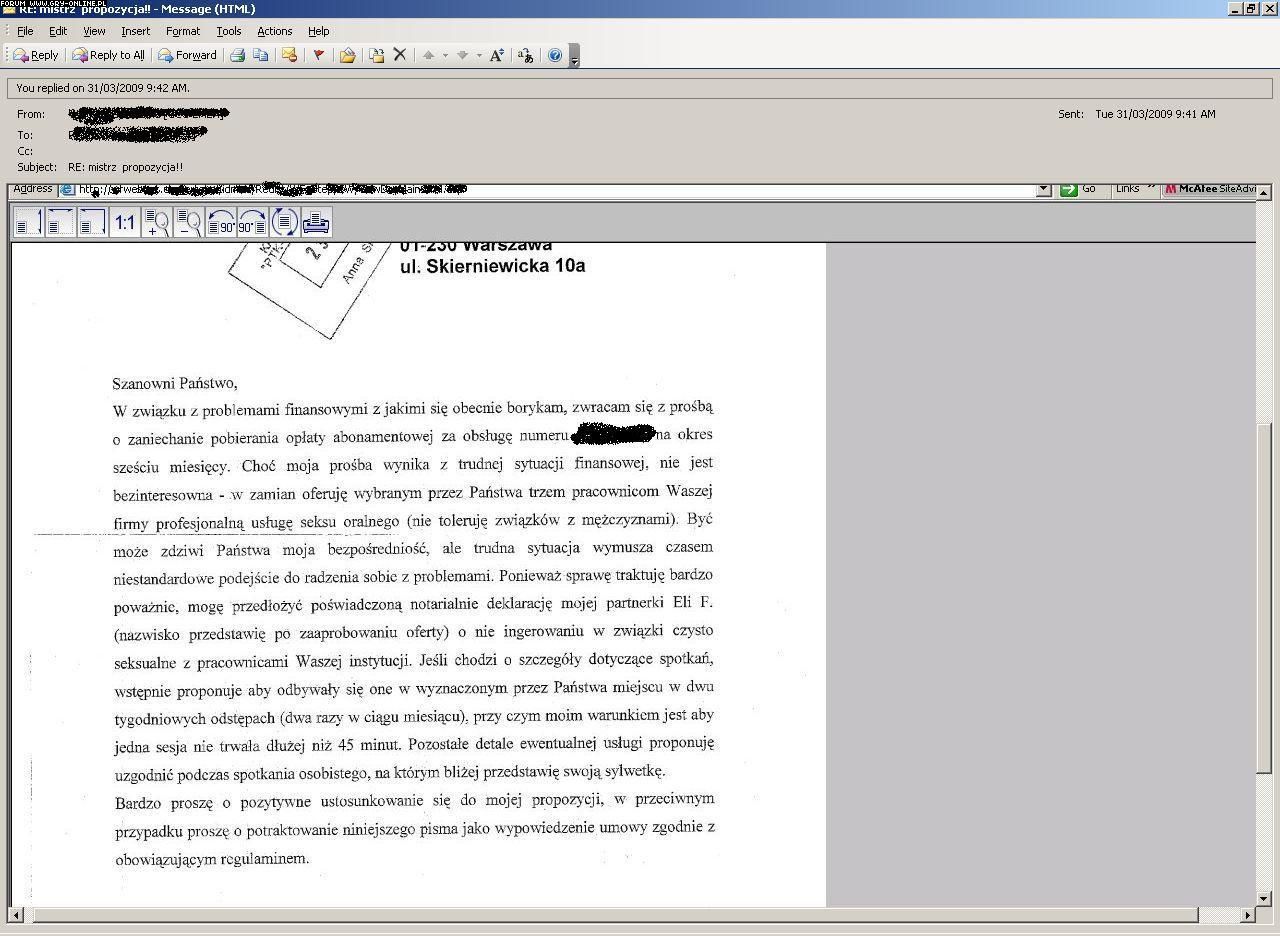Screen dimensions: 1280x936
Task: Click Reply to All
Action: pos(108,55)
